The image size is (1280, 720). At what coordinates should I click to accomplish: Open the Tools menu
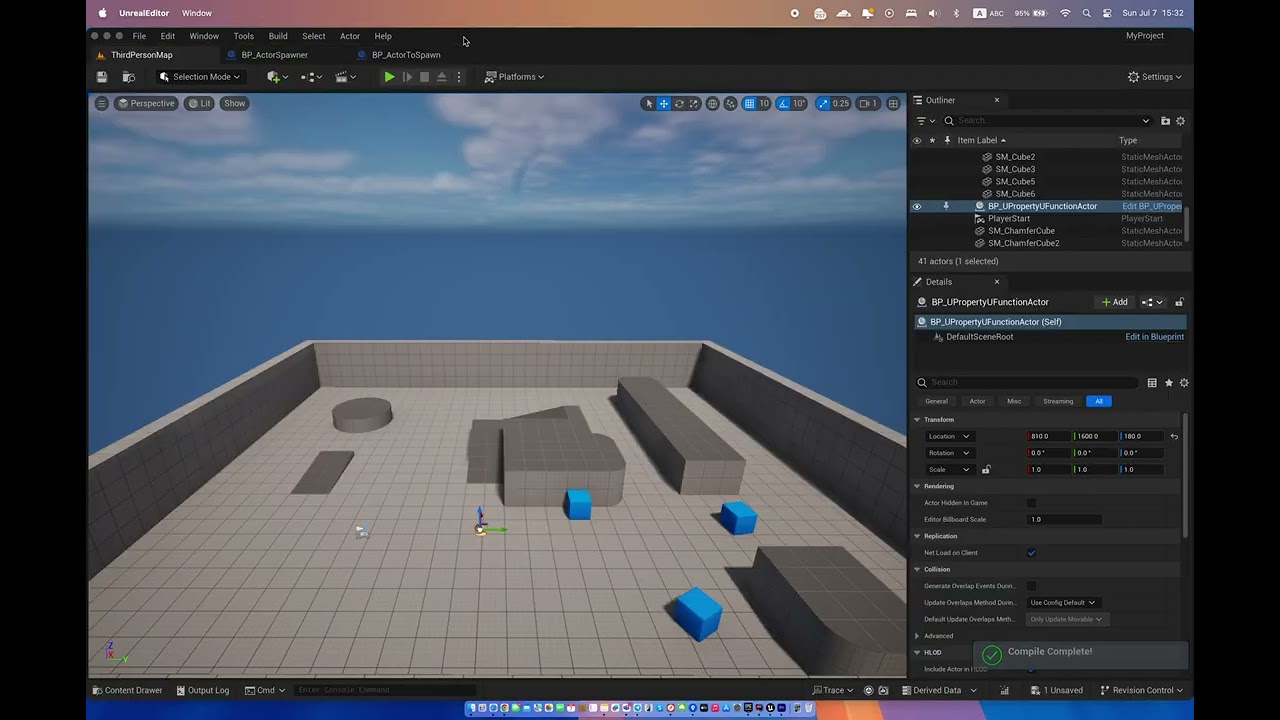pyautogui.click(x=244, y=36)
